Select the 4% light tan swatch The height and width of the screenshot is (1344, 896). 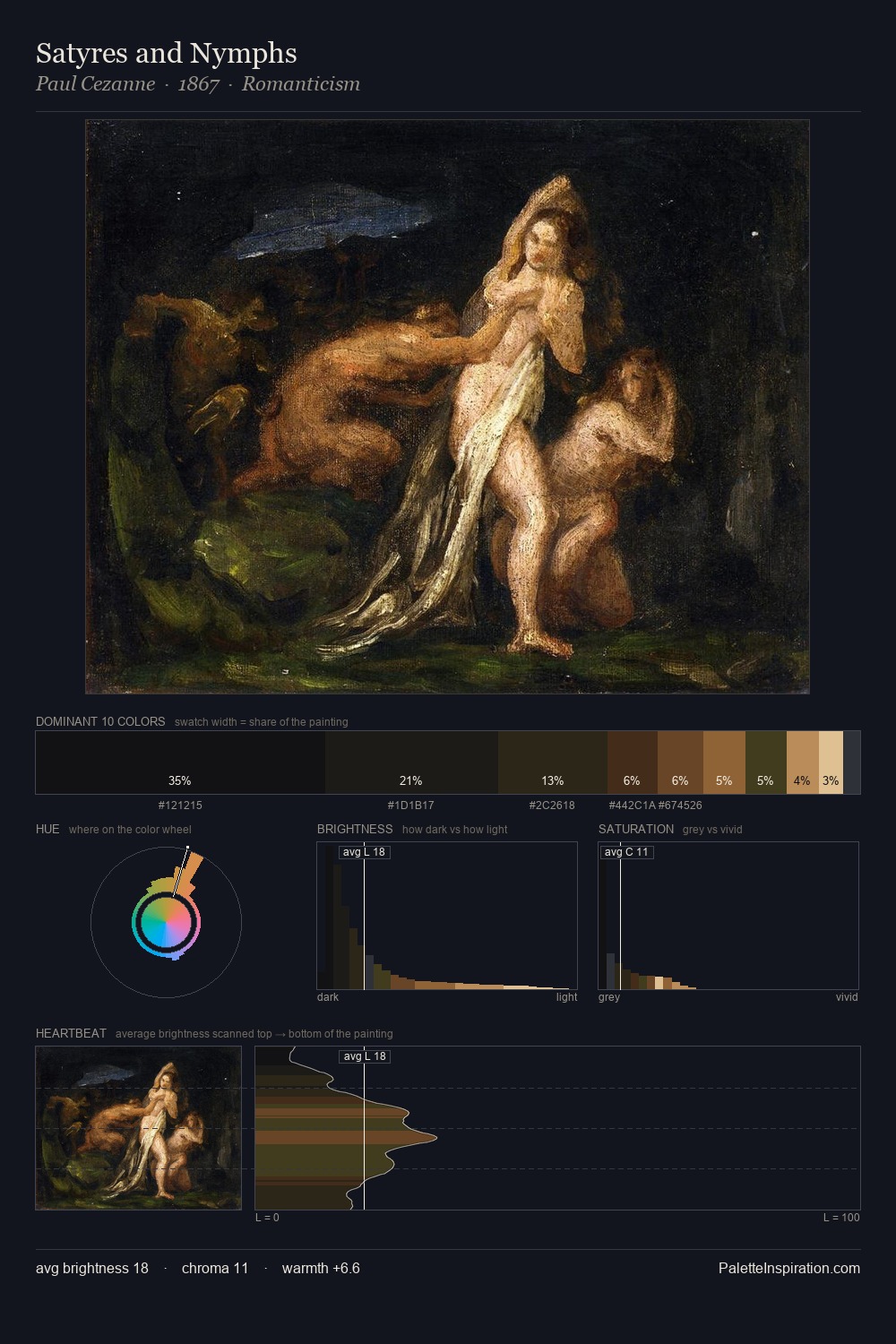803,762
